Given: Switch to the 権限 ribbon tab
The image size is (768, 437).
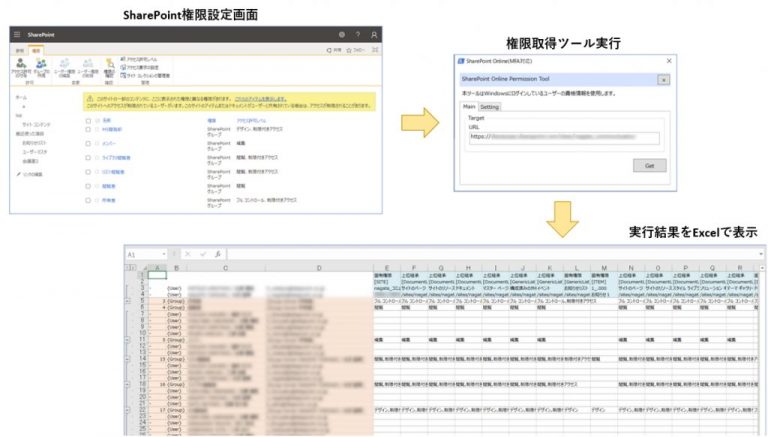Looking at the screenshot, I should point(36,50).
